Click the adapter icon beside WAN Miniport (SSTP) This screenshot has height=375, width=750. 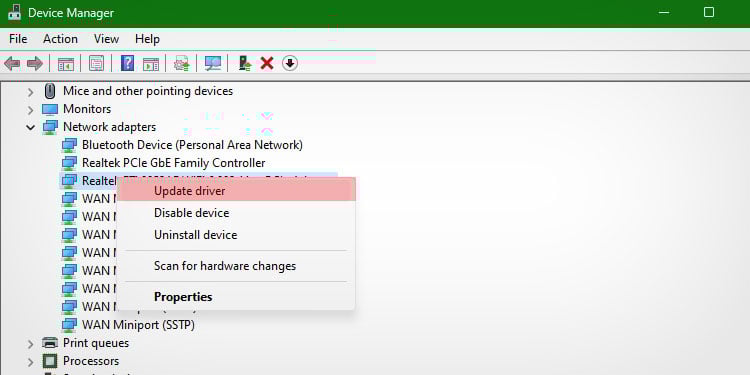69,325
